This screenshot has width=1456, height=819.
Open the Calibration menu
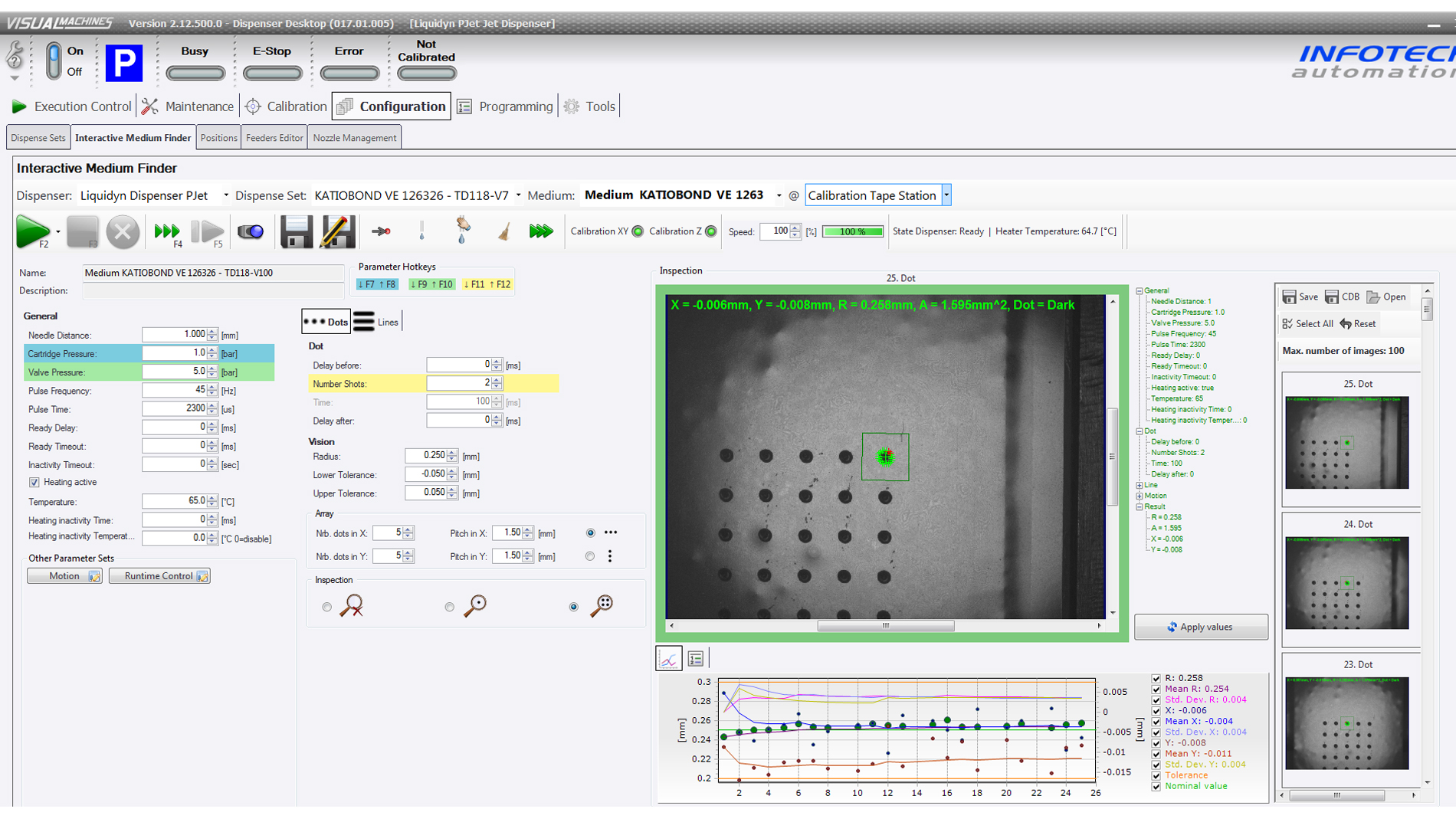click(x=286, y=106)
